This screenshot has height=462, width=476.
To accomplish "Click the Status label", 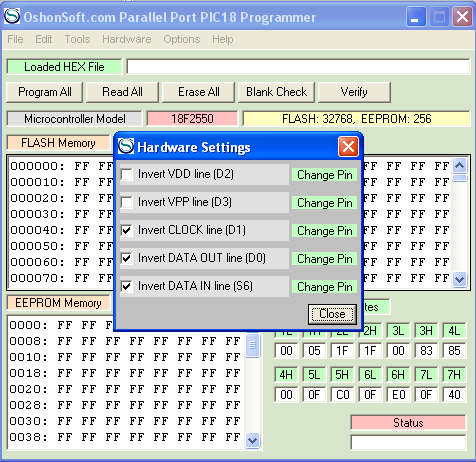I will [x=408, y=423].
